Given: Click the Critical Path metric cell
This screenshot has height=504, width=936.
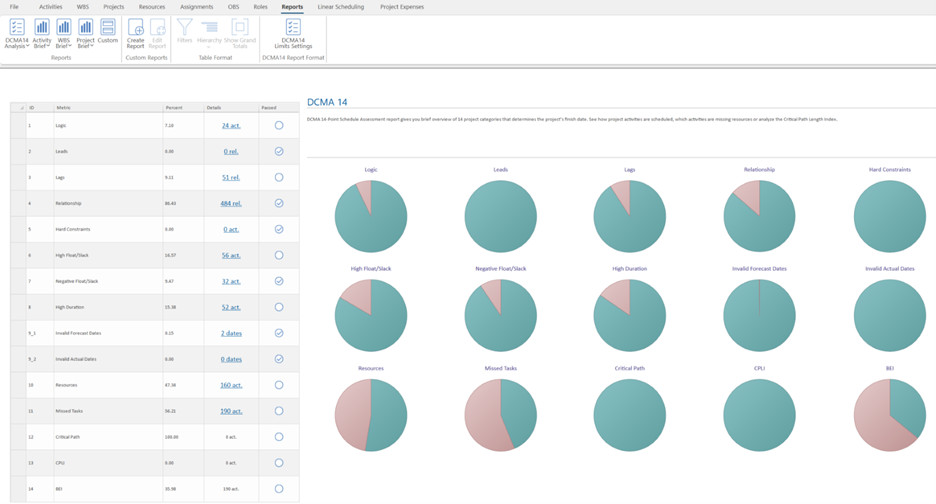Looking at the screenshot, I should pyautogui.click(x=108, y=437).
